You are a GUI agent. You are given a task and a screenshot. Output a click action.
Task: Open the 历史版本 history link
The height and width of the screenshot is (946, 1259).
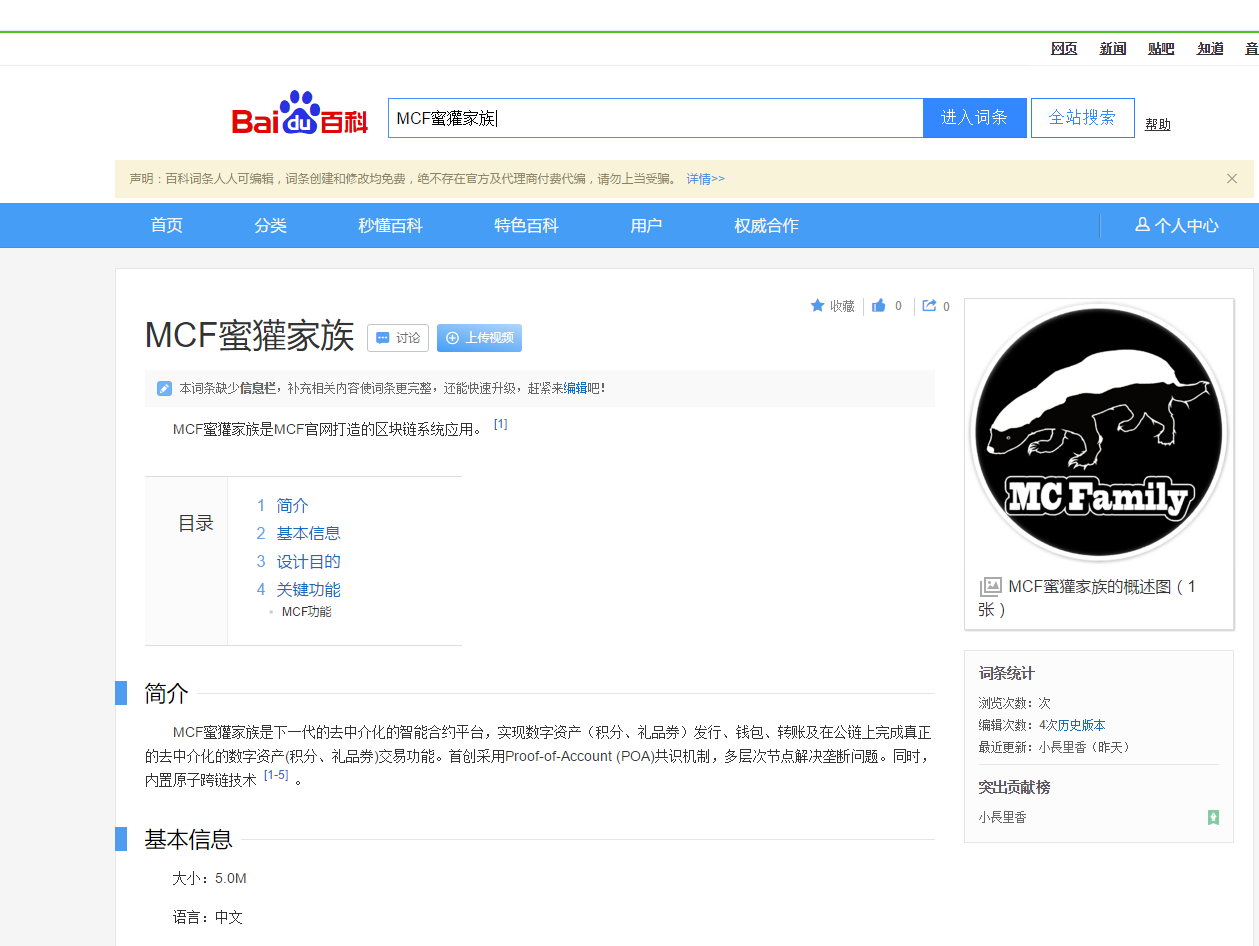pyautogui.click(x=1081, y=725)
